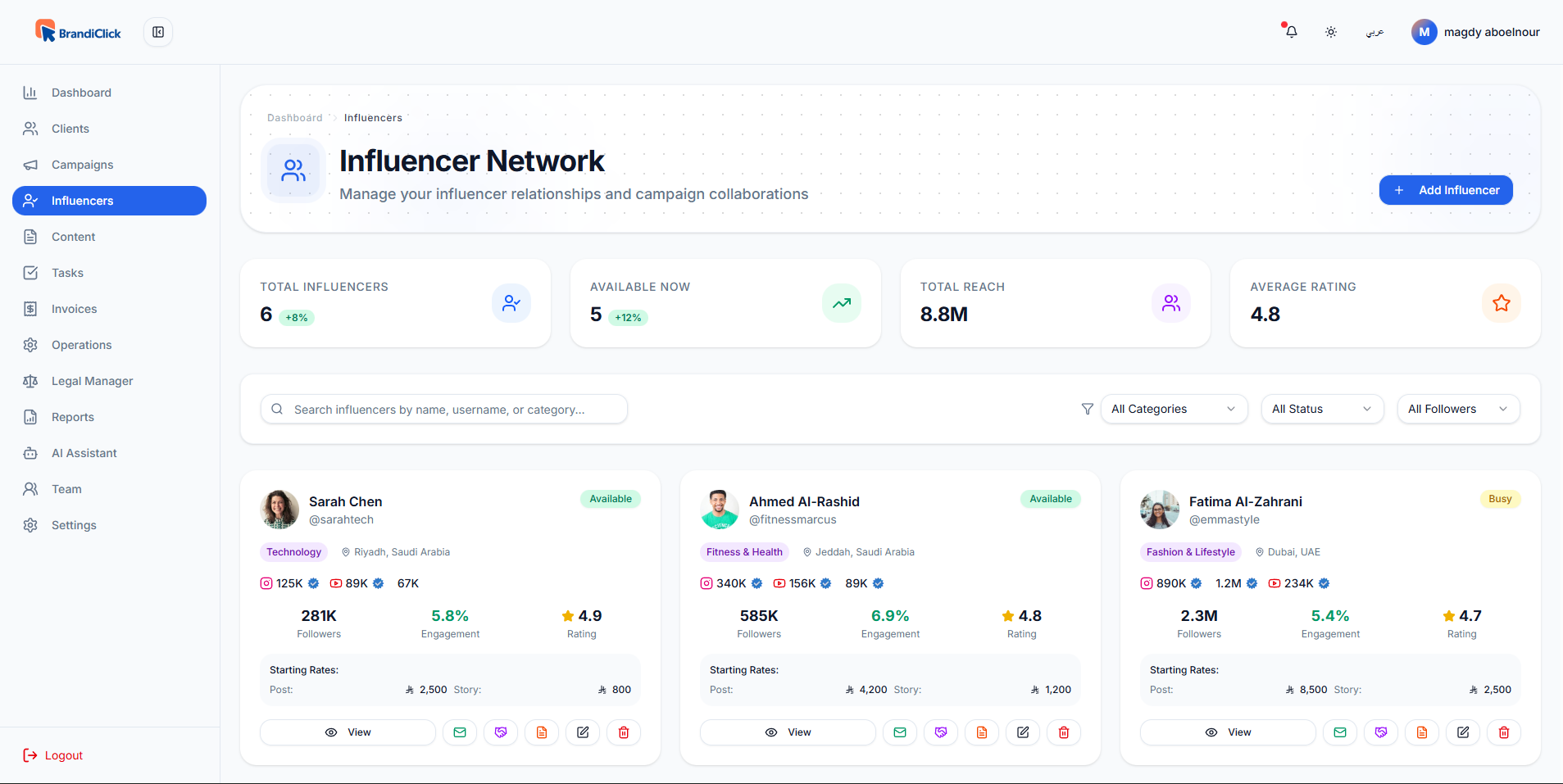Open AI Assistant from the sidebar
This screenshot has height=784, width=1563.
tap(84, 453)
